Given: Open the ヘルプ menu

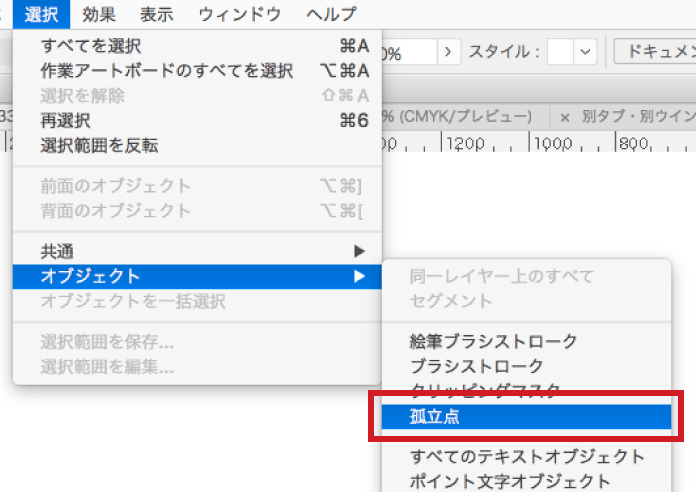Looking at the screenshot, I should point(330,14).
